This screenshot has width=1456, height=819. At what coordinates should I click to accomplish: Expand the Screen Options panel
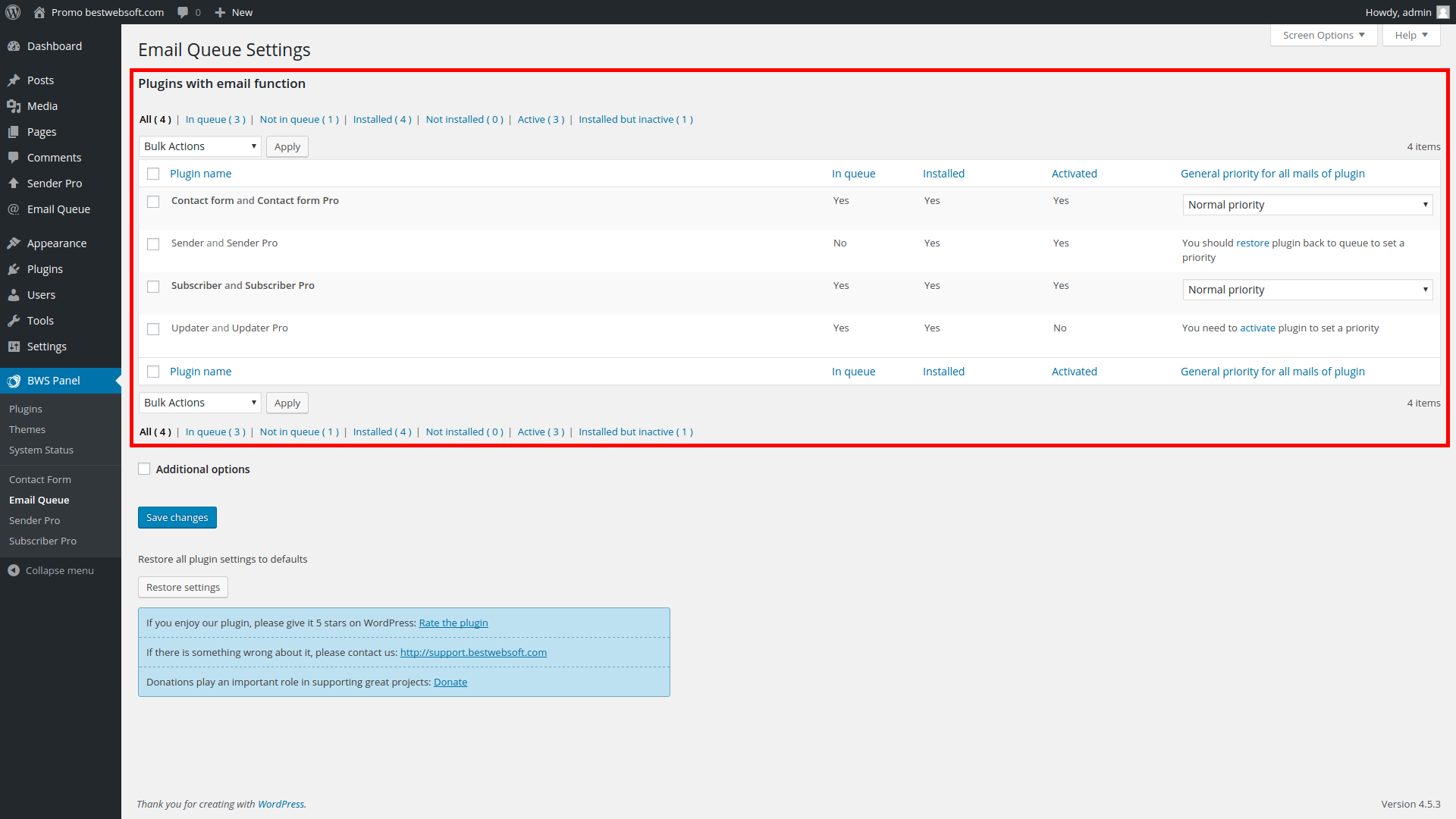(x=1323, y=35)
